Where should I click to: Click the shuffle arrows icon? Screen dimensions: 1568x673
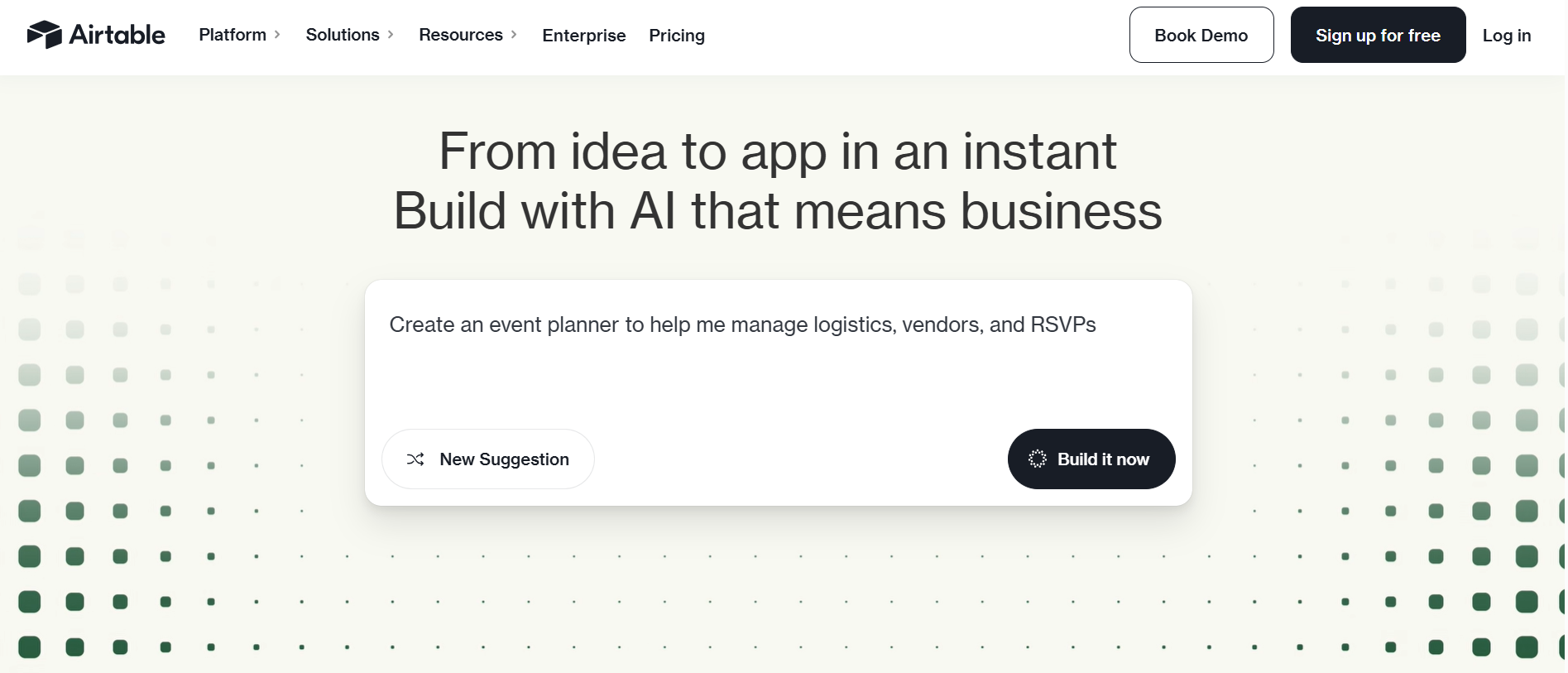(415, 459)
